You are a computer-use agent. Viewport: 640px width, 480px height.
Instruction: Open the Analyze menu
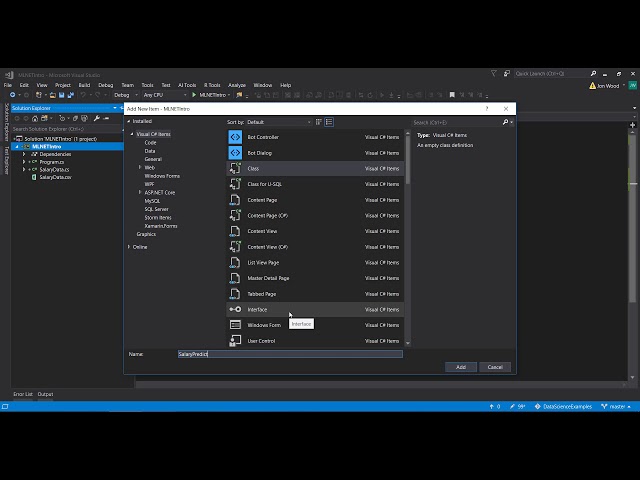coord(237,85)
